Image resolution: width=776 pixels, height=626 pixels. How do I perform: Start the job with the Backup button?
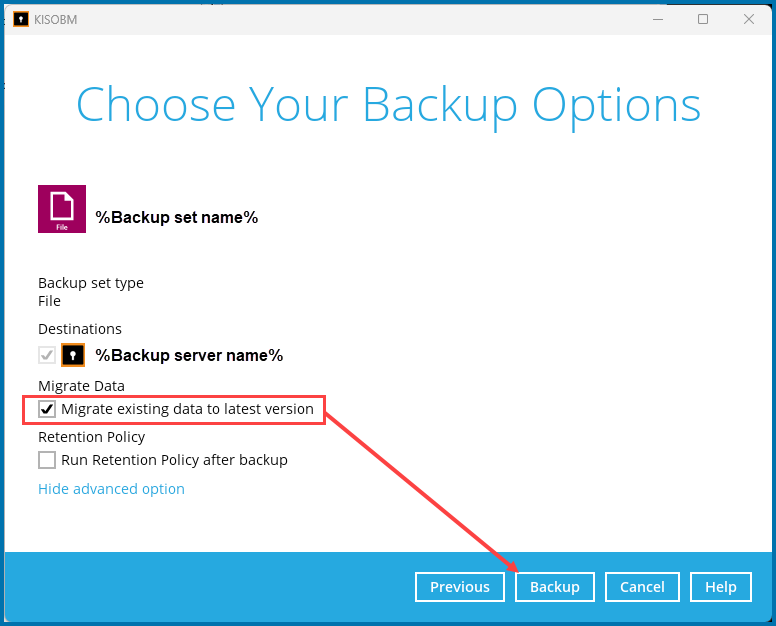pos(555,587)
